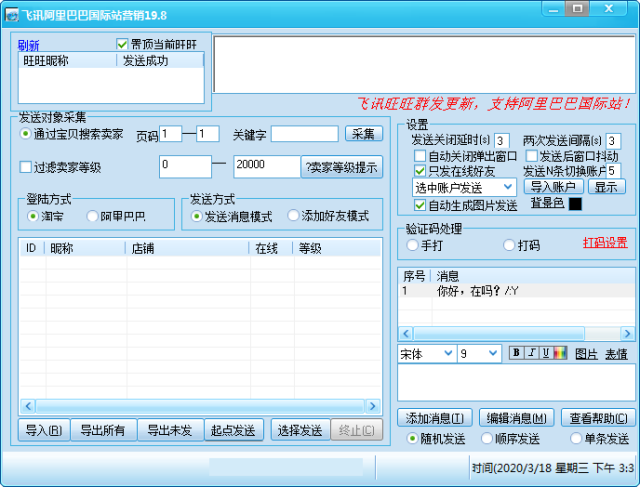The height and width of the screenshot is (487, 640).
Task: Click seller list horizontal scrollbar track
Action: pos(200,406)
